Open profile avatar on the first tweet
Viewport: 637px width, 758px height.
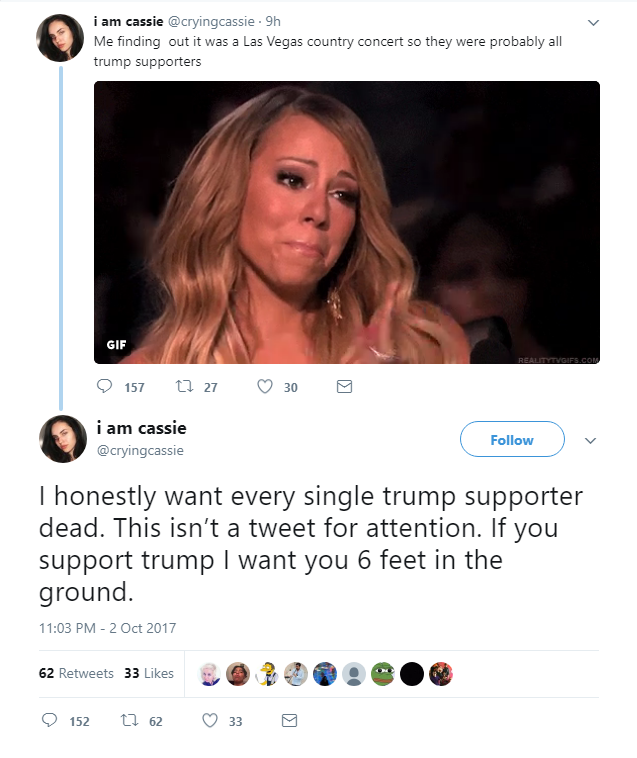(60, 38)
